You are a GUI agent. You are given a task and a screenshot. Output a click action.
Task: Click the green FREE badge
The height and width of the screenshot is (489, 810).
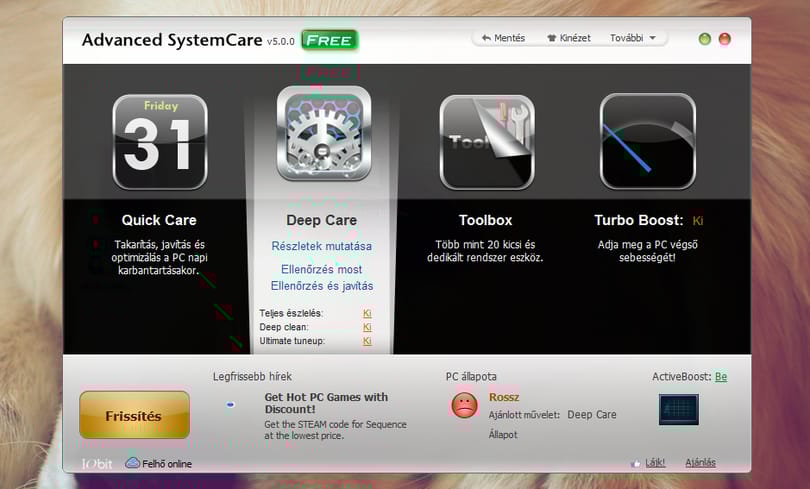coord(330,40)
